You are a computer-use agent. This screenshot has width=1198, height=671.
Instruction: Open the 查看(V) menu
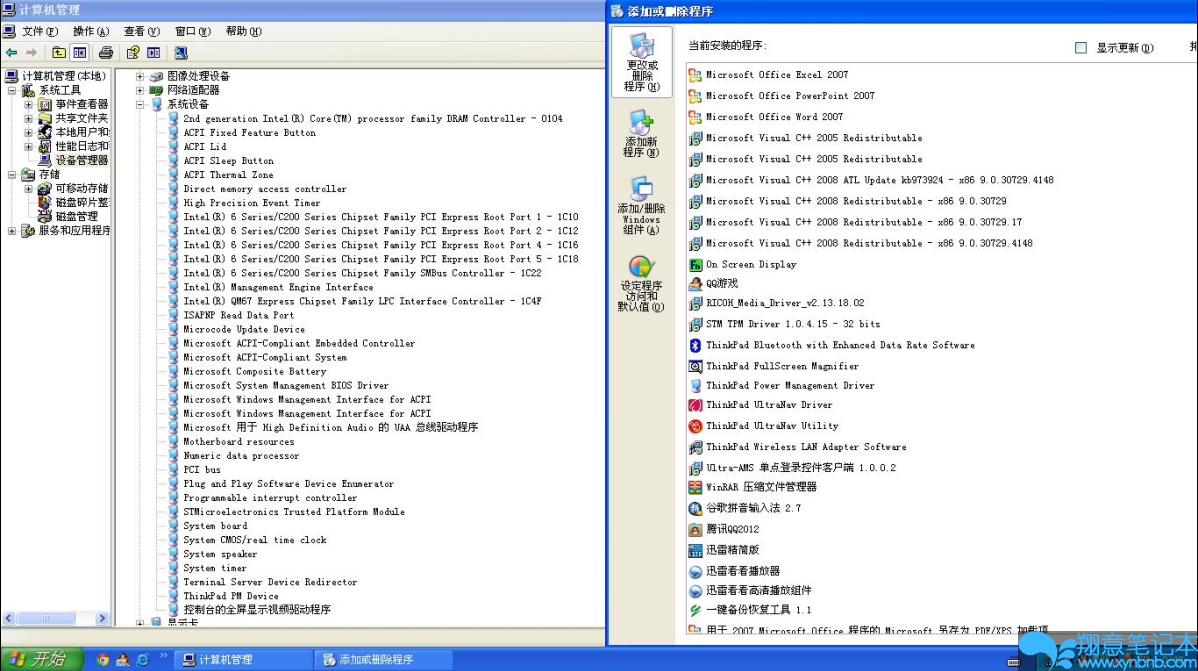click(x=141, y=31)
